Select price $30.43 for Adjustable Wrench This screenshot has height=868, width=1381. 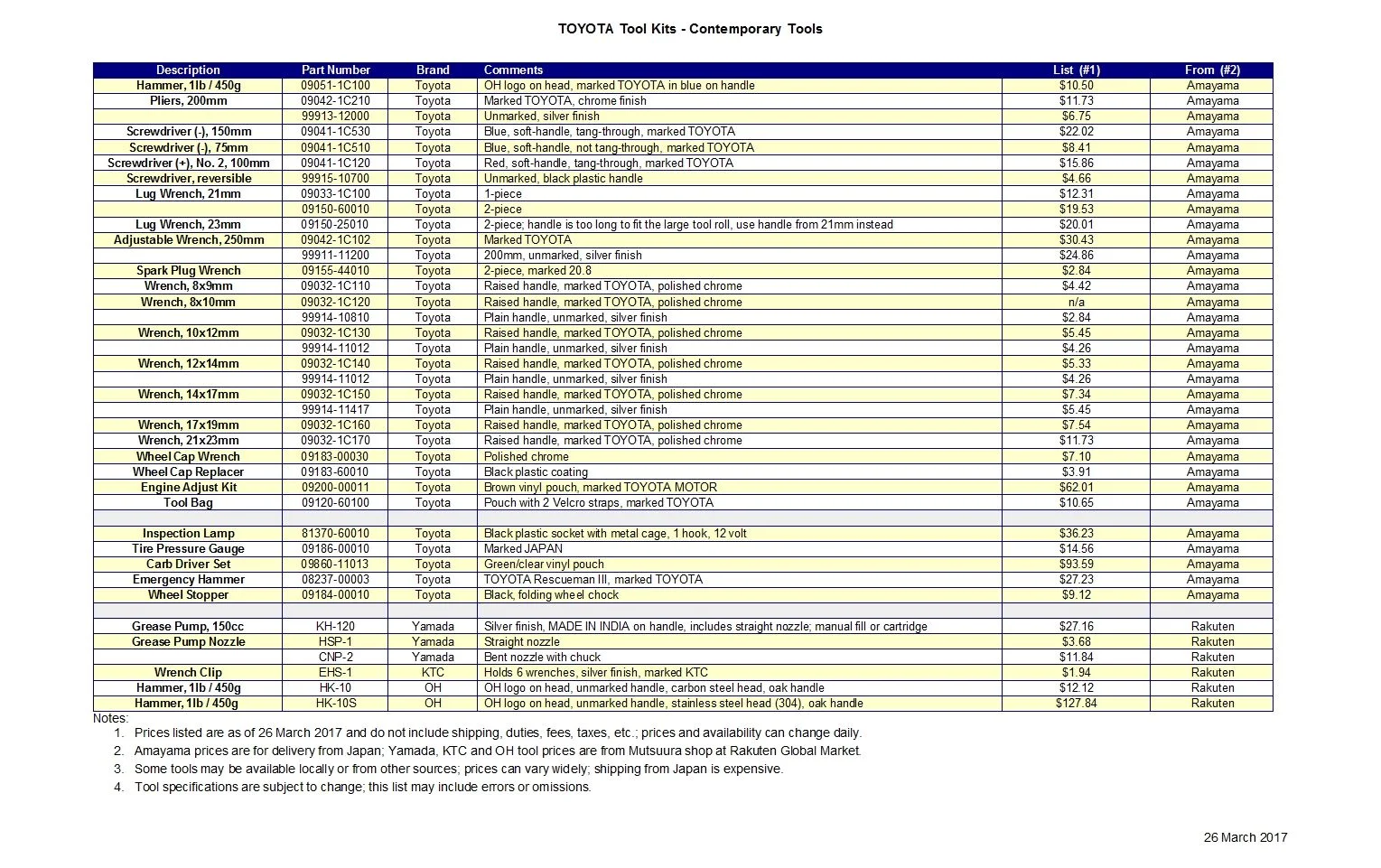pos(1076,239)
